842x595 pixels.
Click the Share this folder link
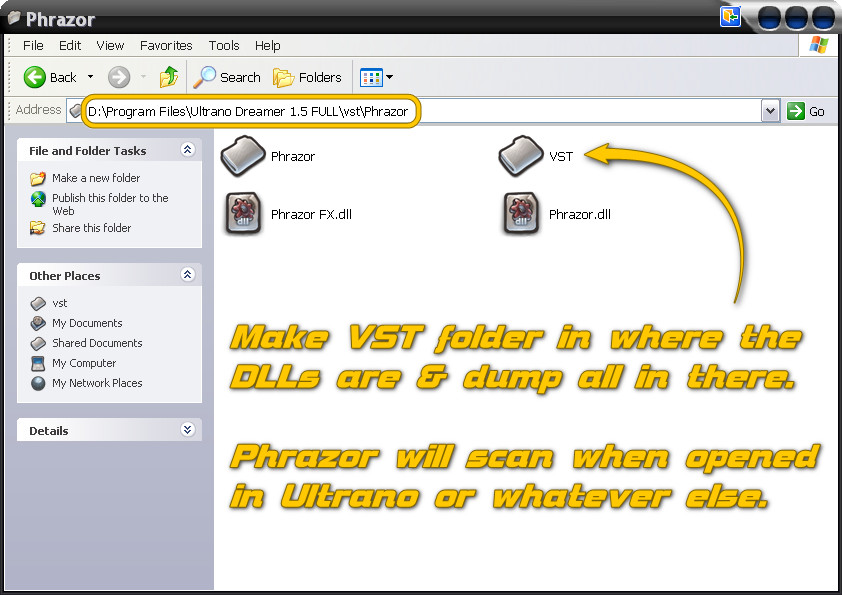coord(91,228)
